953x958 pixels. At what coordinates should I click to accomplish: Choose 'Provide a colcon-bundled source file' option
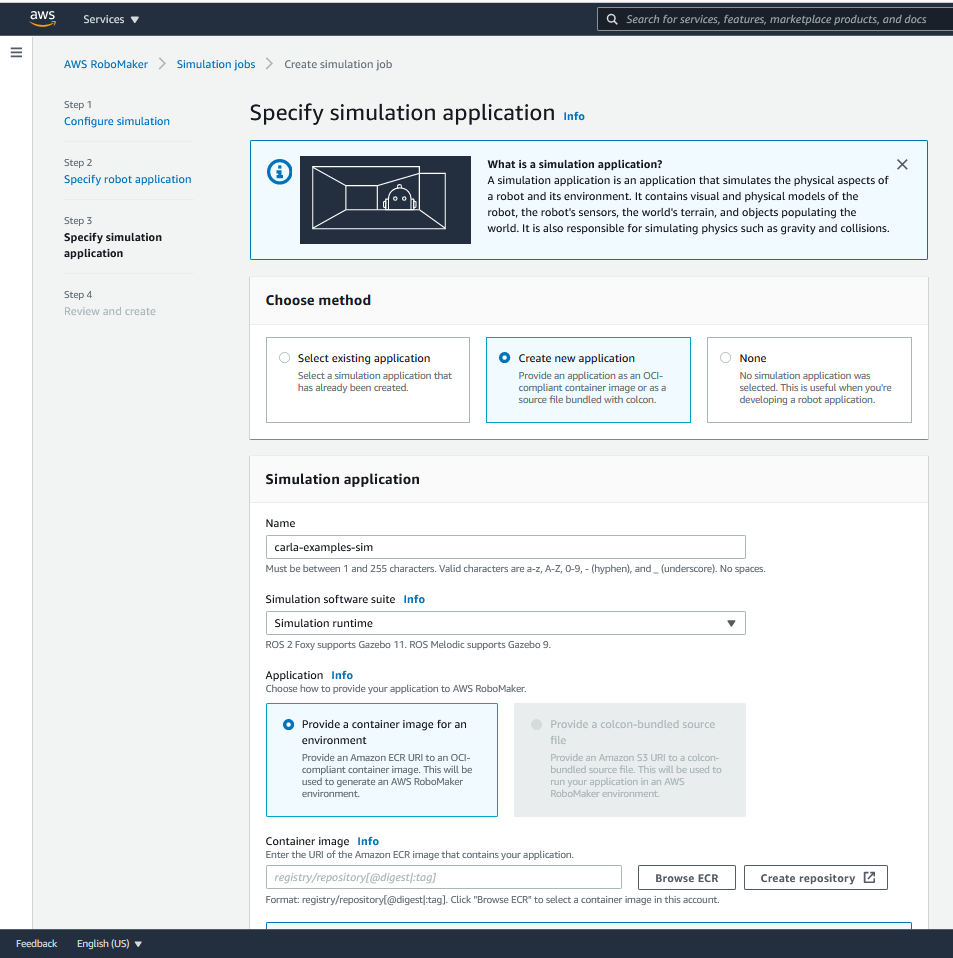[x=536, y=725]
